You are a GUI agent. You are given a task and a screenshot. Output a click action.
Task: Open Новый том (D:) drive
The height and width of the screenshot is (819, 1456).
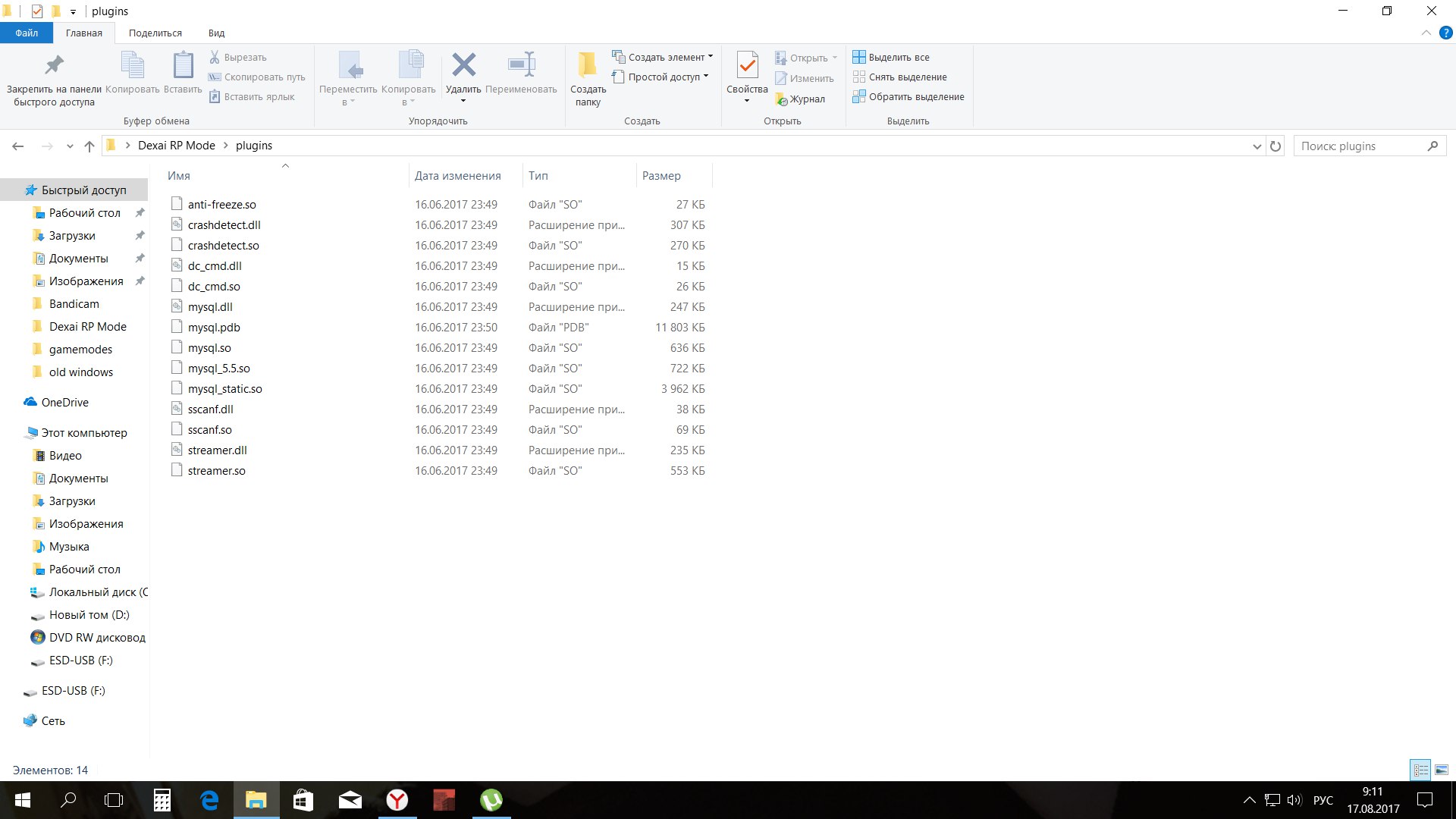(x=89, y=614)
